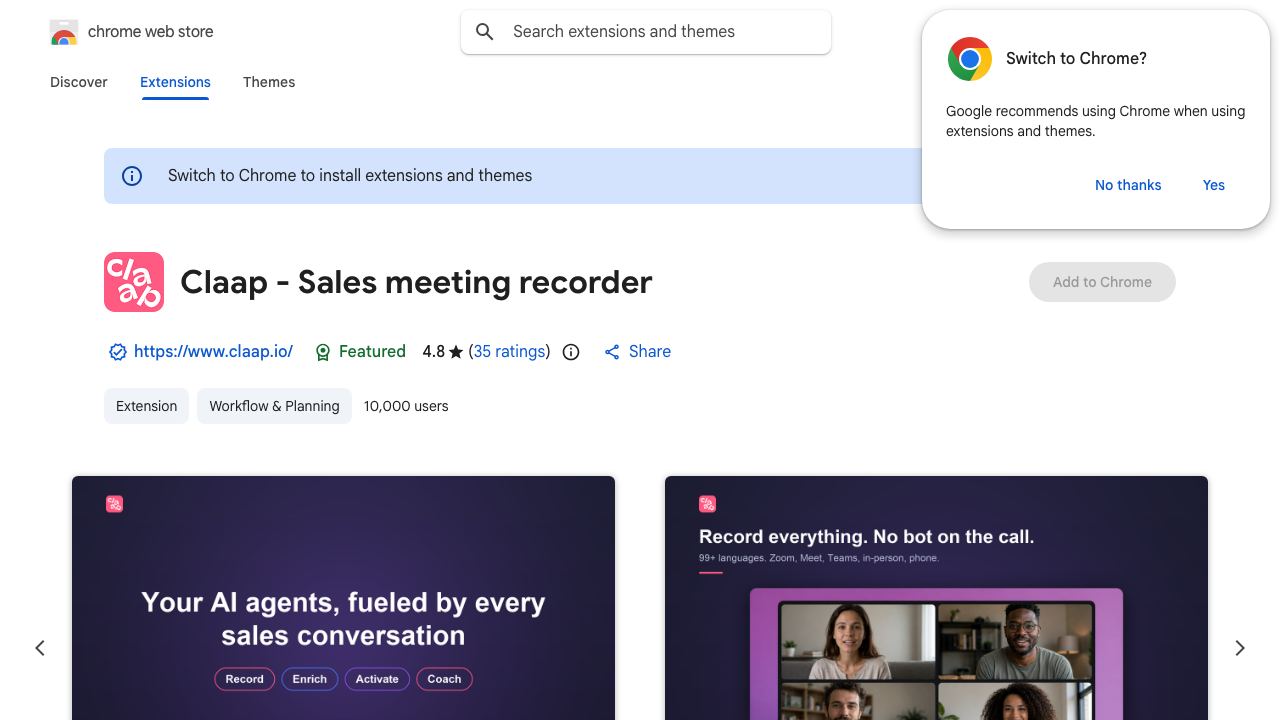Click the Share link text
Screen dimensions: 1280x720
tap(650, 352)
